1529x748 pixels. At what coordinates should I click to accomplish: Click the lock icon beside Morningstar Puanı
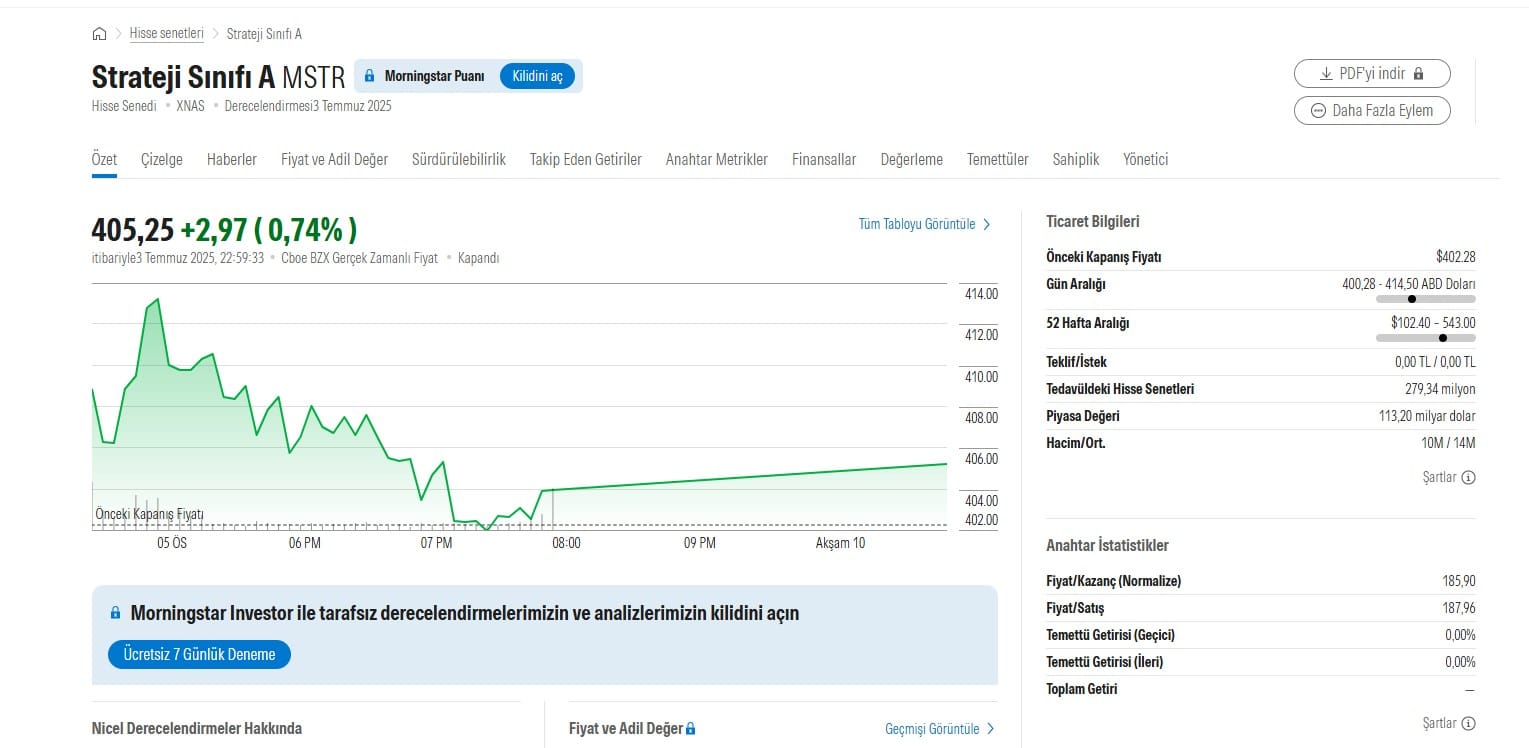pyautogui.click(x=369, y=76)
